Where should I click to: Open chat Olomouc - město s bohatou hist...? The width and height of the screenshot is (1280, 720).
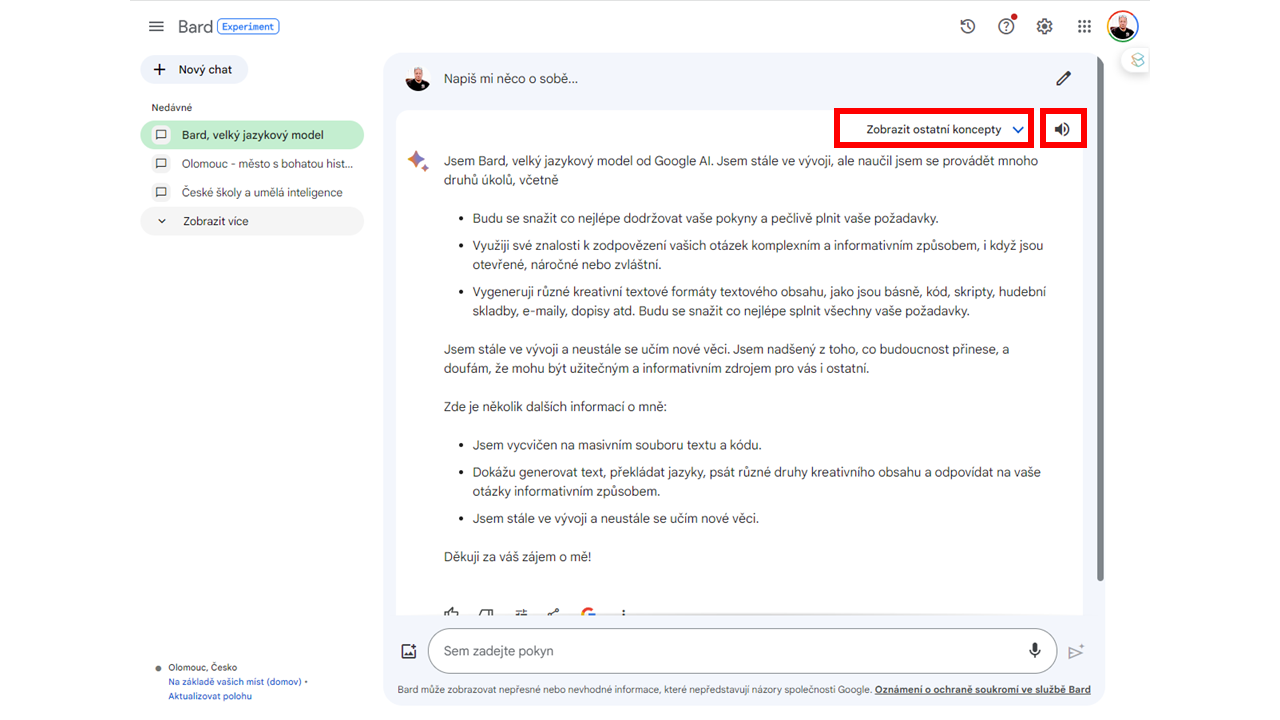252,164
